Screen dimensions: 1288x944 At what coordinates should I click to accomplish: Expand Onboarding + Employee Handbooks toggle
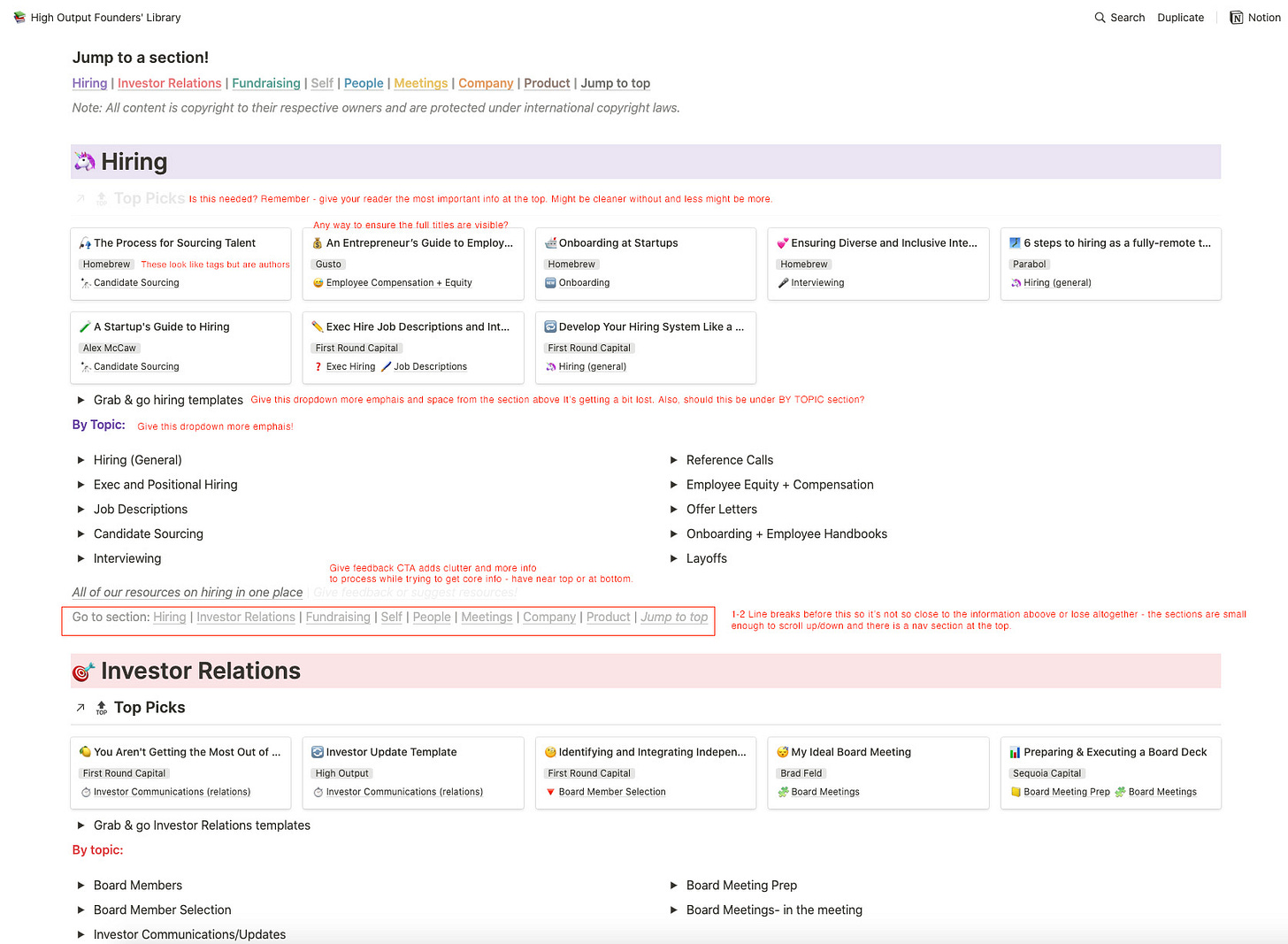(x=674, y=534)
